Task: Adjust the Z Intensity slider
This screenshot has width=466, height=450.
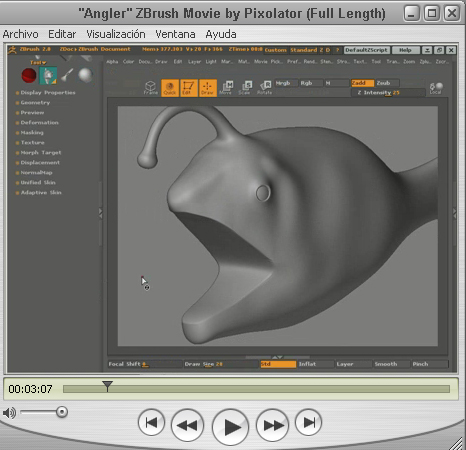Action: 388,93
